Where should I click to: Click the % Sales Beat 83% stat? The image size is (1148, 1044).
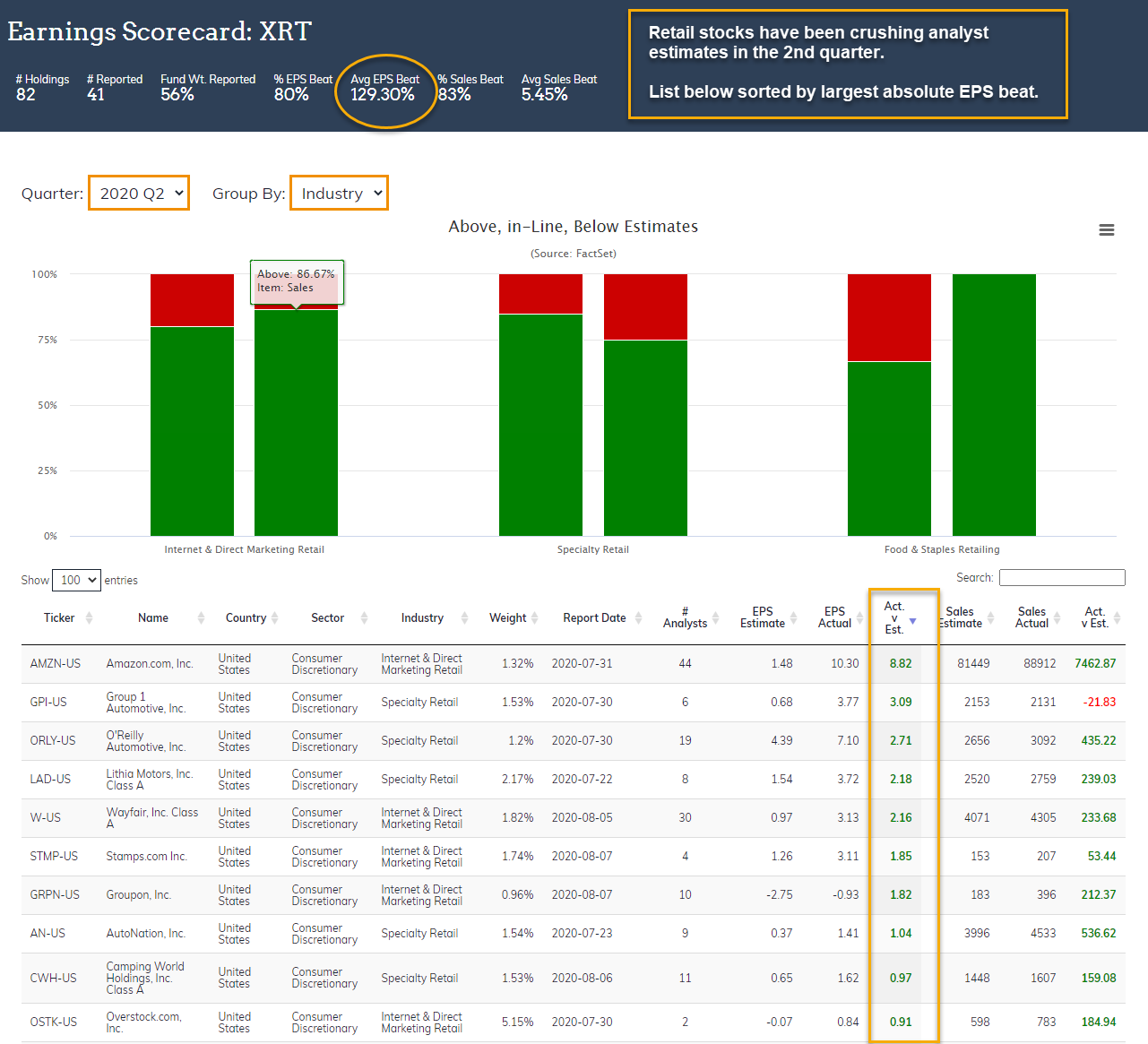pyautogui.click(x=470, y=88)
